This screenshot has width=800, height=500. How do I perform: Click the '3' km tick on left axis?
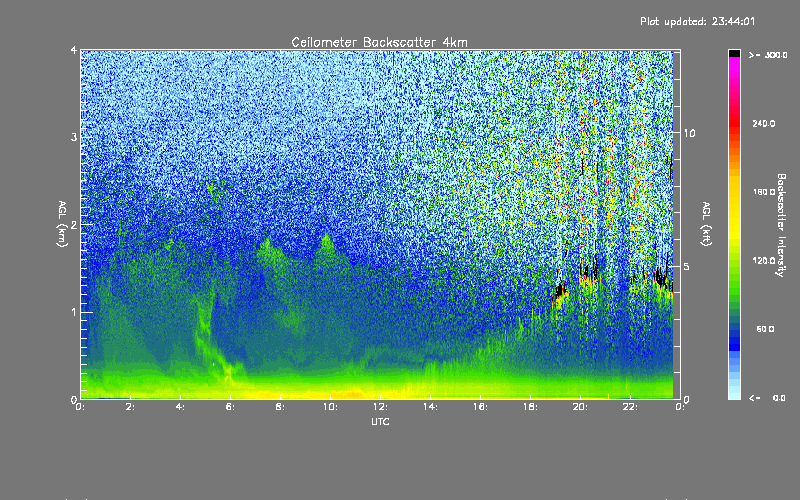(74, 137)
